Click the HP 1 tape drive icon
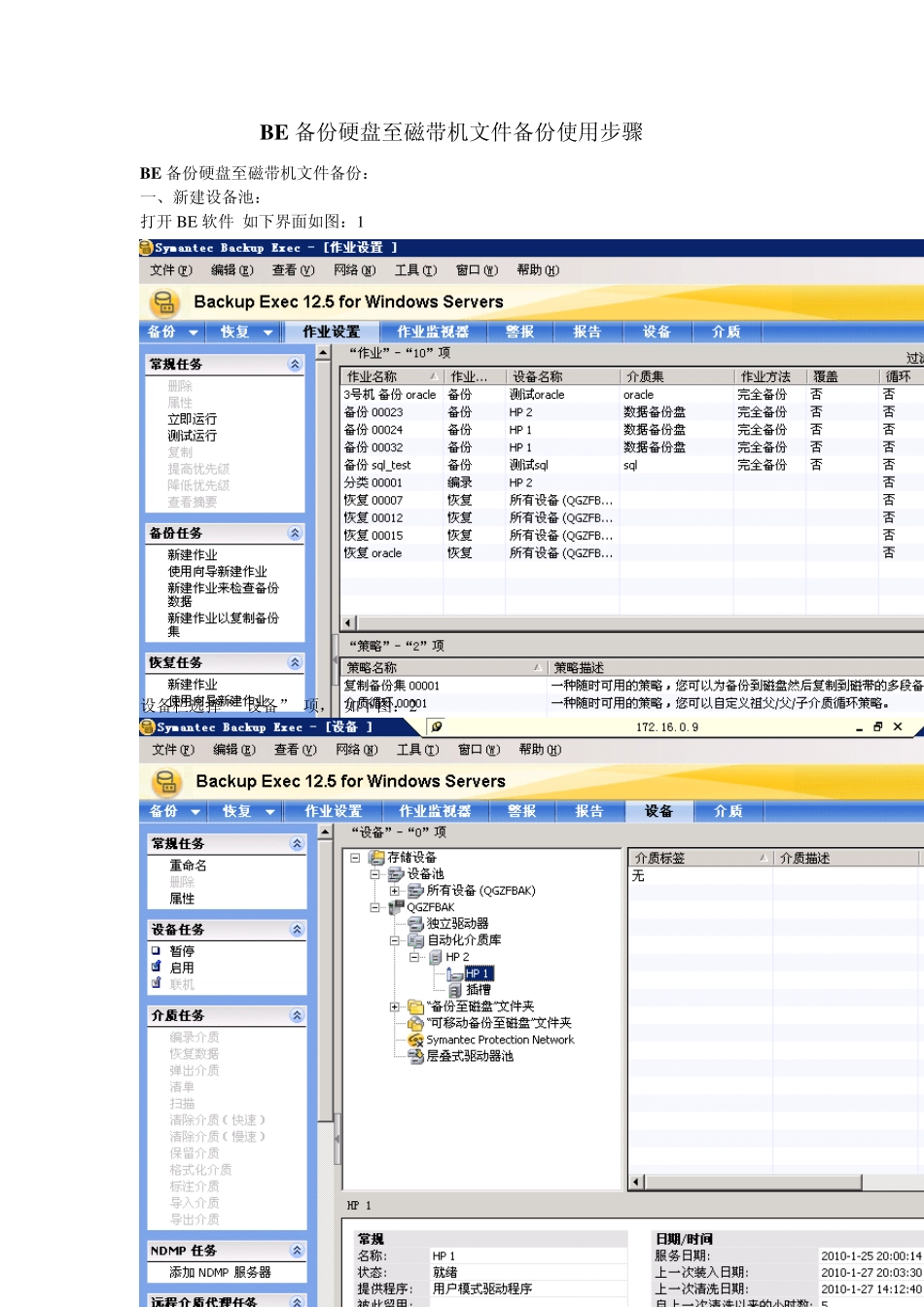924x1307 pixels. pos(455,973)
